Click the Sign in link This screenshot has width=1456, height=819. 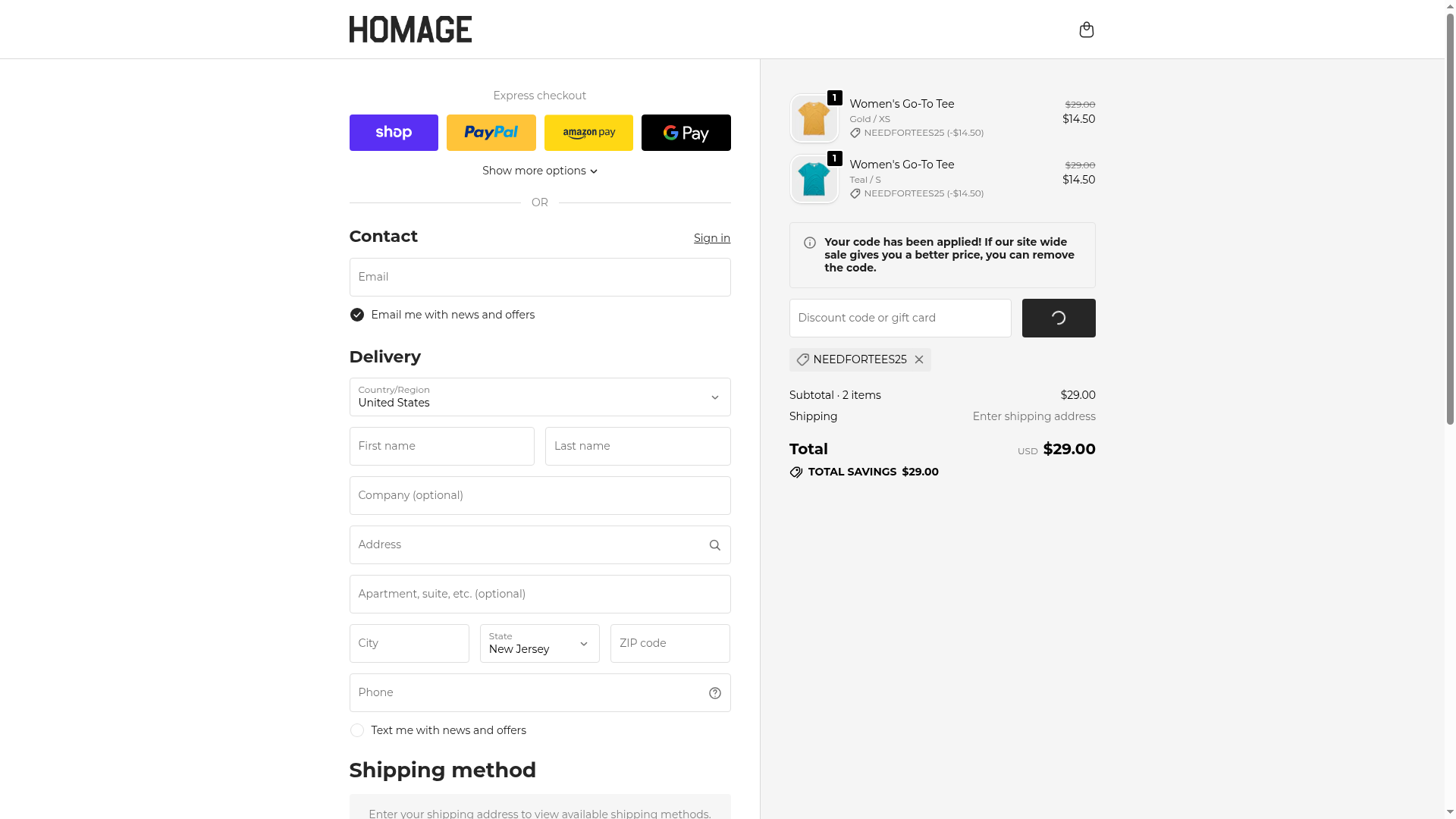pos(711,238)
